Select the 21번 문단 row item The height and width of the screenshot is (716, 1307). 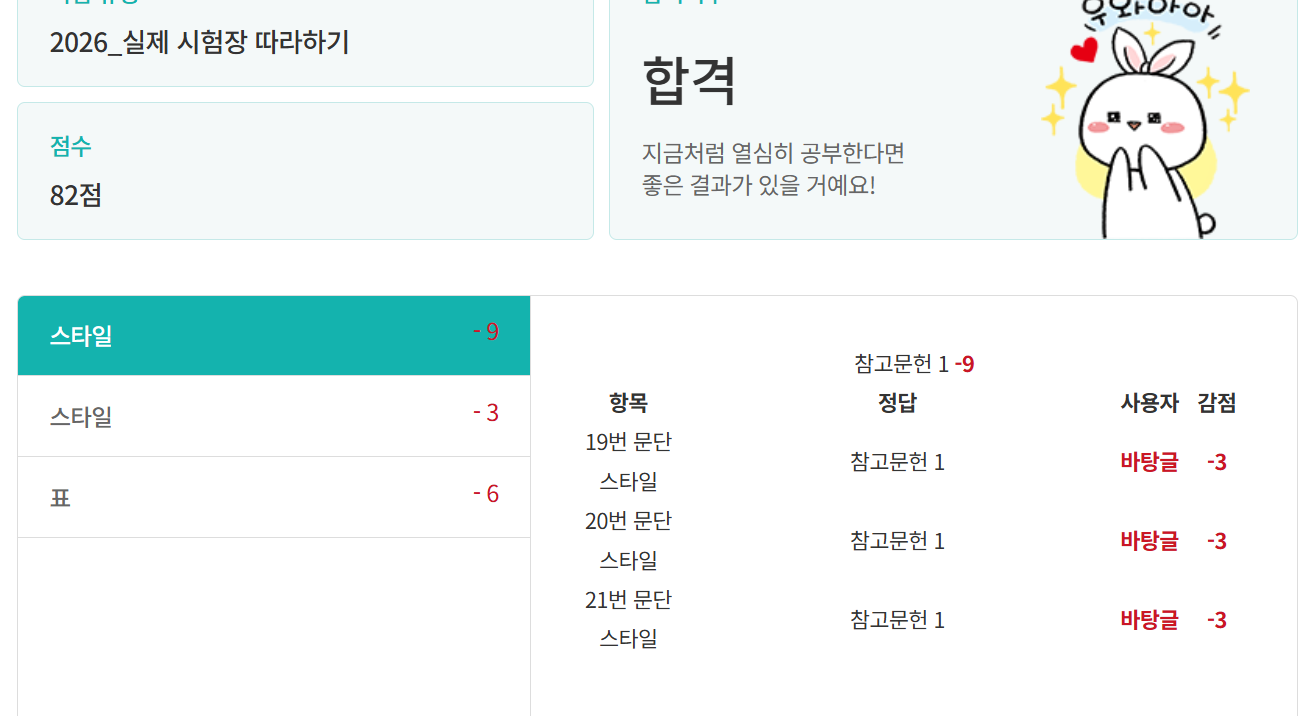[x=628, y=600]
